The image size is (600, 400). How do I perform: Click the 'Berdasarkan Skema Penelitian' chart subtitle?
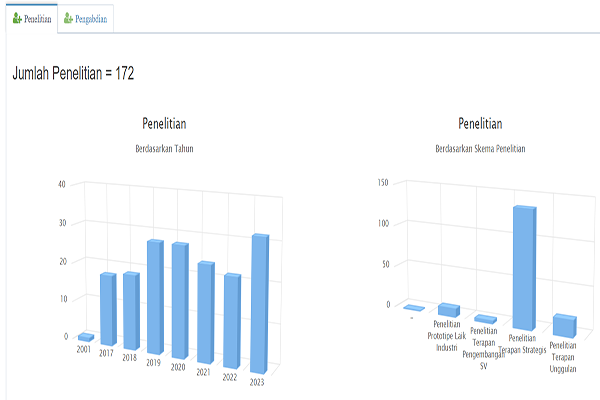click(x=480, y=148)
